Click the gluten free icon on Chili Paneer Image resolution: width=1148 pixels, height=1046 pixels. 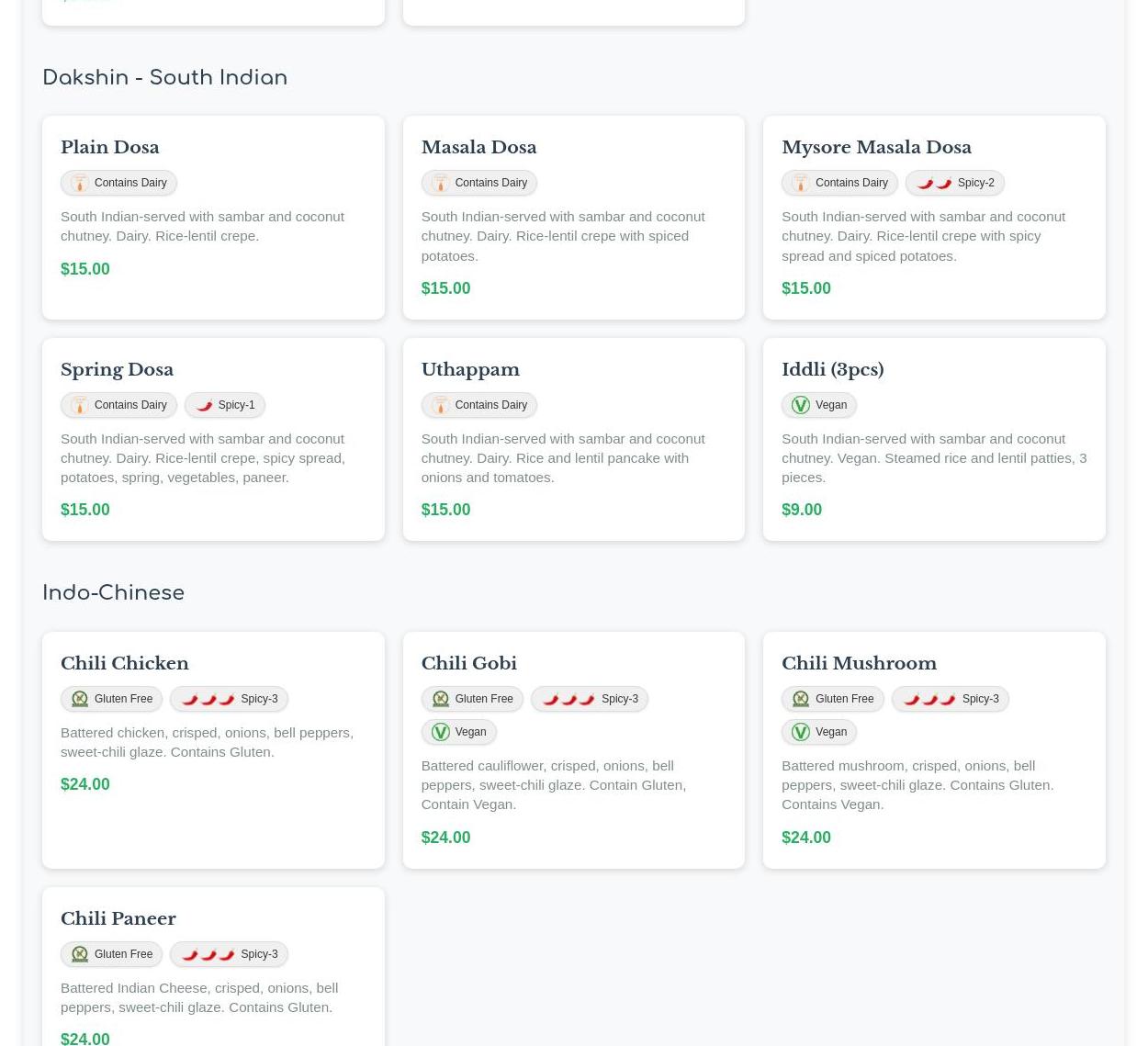pos(80,954)
